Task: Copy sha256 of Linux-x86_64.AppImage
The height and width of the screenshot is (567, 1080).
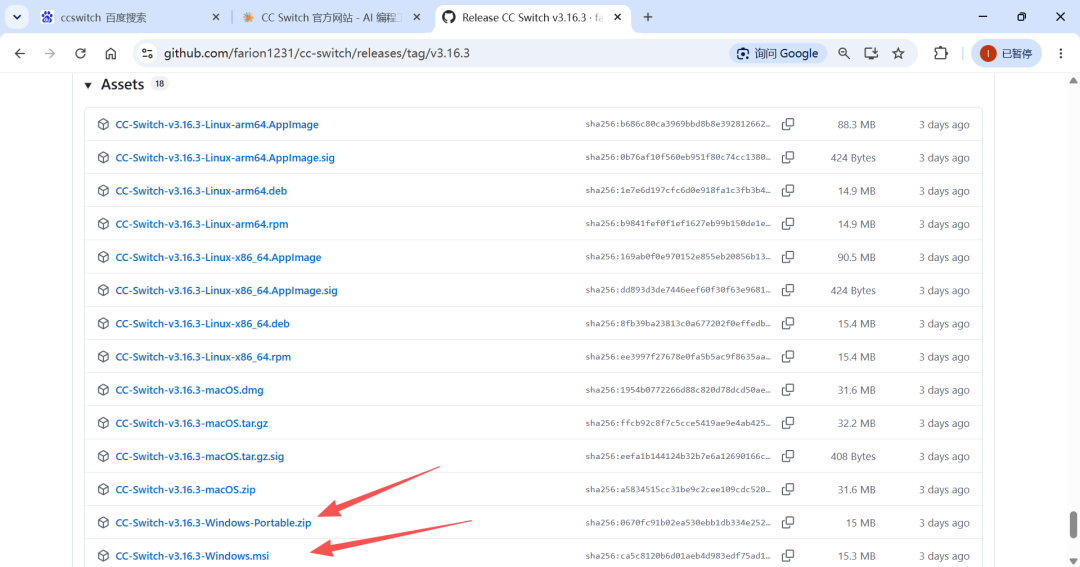Action: coord(788,256)
